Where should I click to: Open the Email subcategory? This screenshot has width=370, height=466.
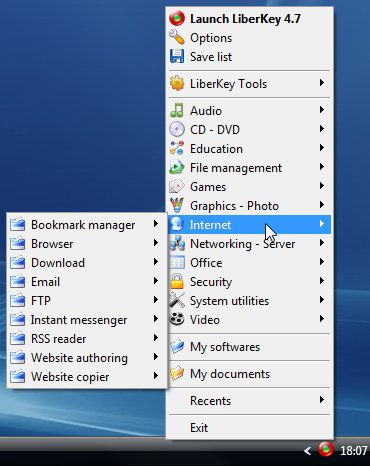[x=87, y=282]
